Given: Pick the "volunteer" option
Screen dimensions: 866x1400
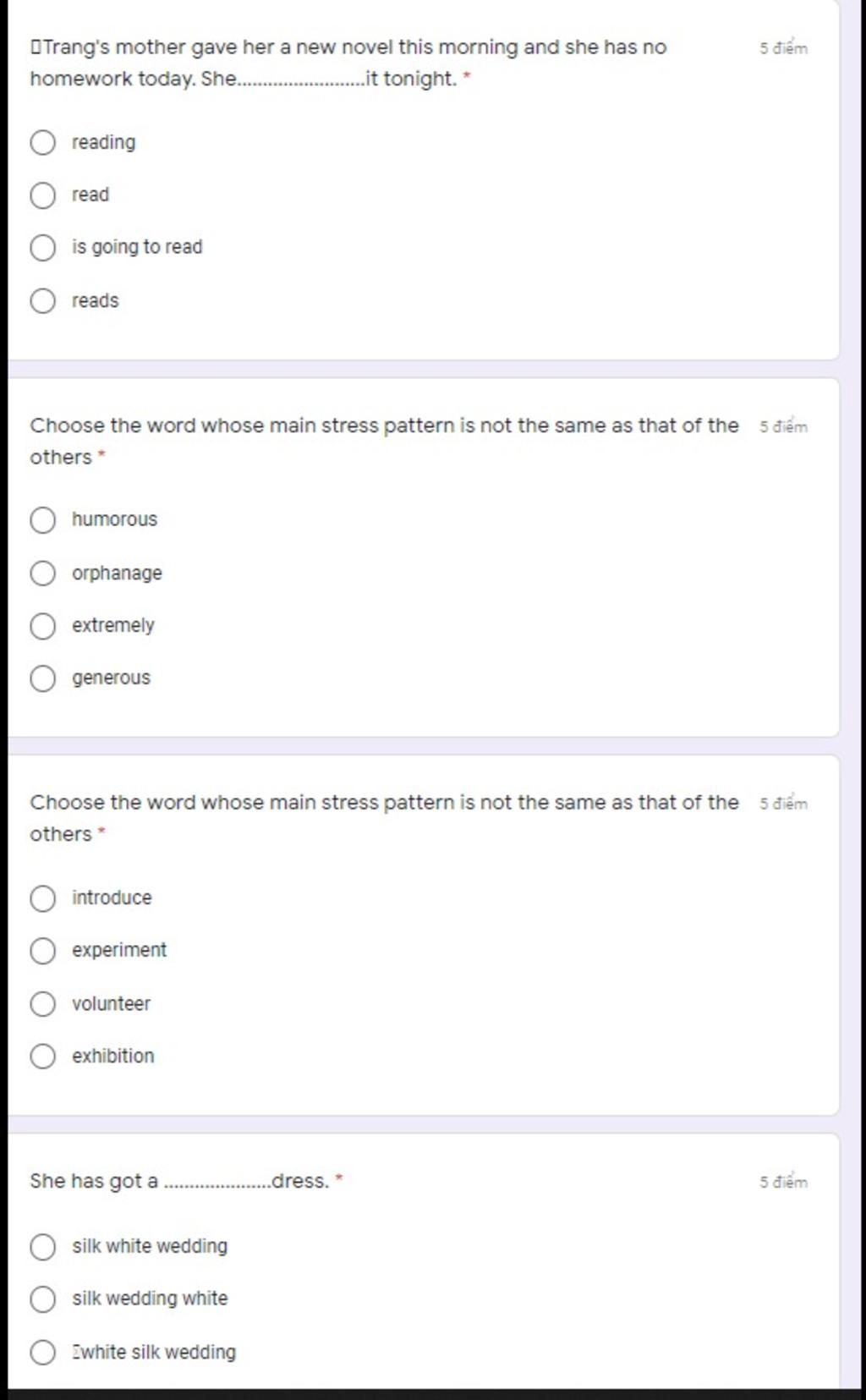Looking at the screenshot, I should 43,1003.
